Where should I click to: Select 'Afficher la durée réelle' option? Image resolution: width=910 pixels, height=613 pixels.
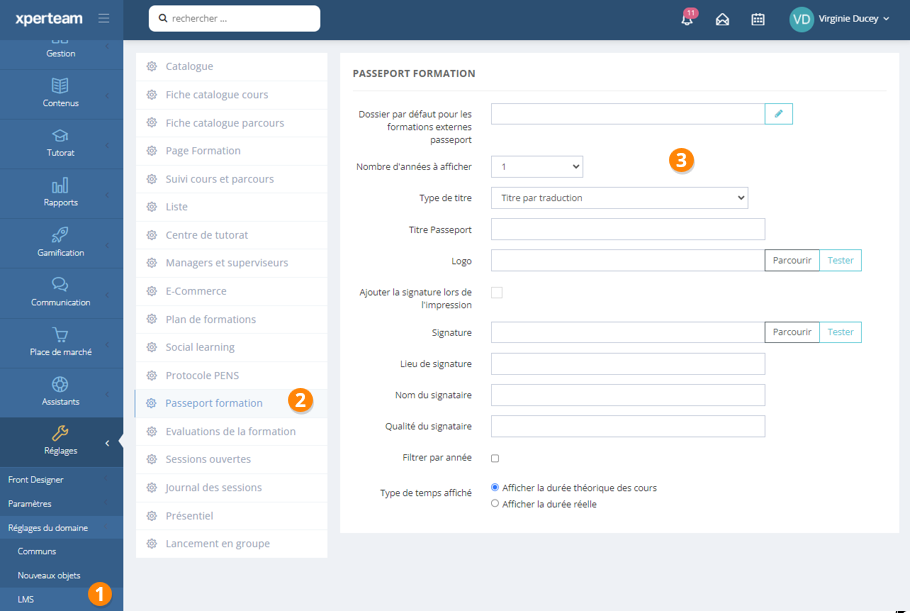[x=494, y=503]
